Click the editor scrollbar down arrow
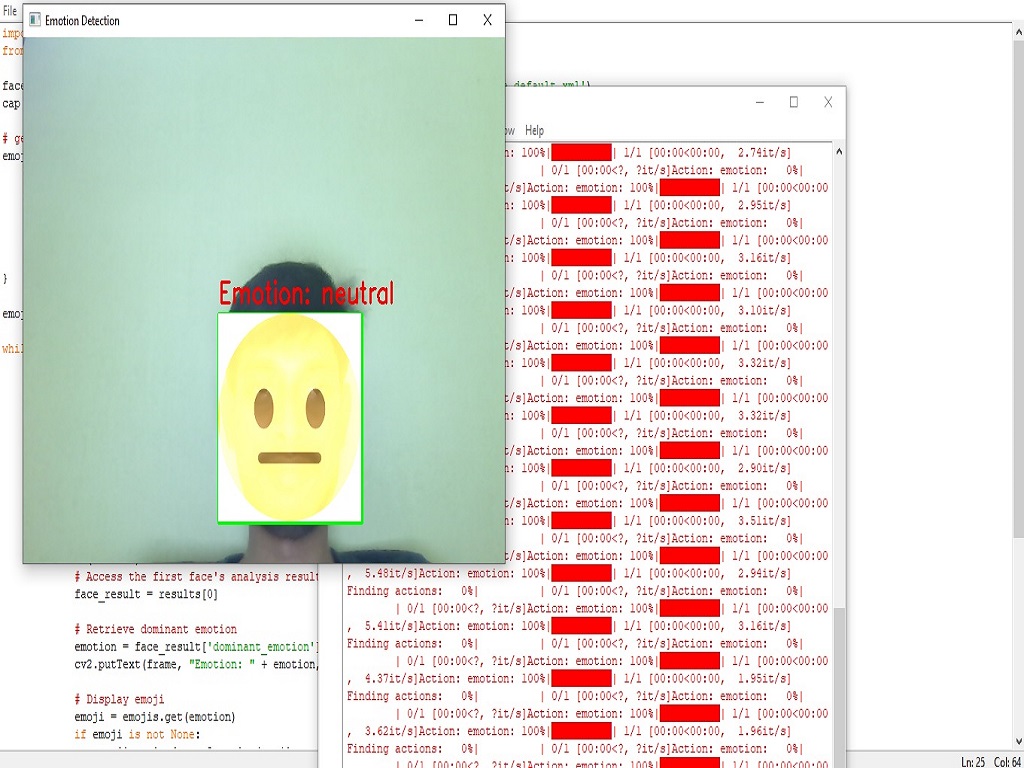The height and width of the screenshot is (768, 1024). pos(1019,742)
